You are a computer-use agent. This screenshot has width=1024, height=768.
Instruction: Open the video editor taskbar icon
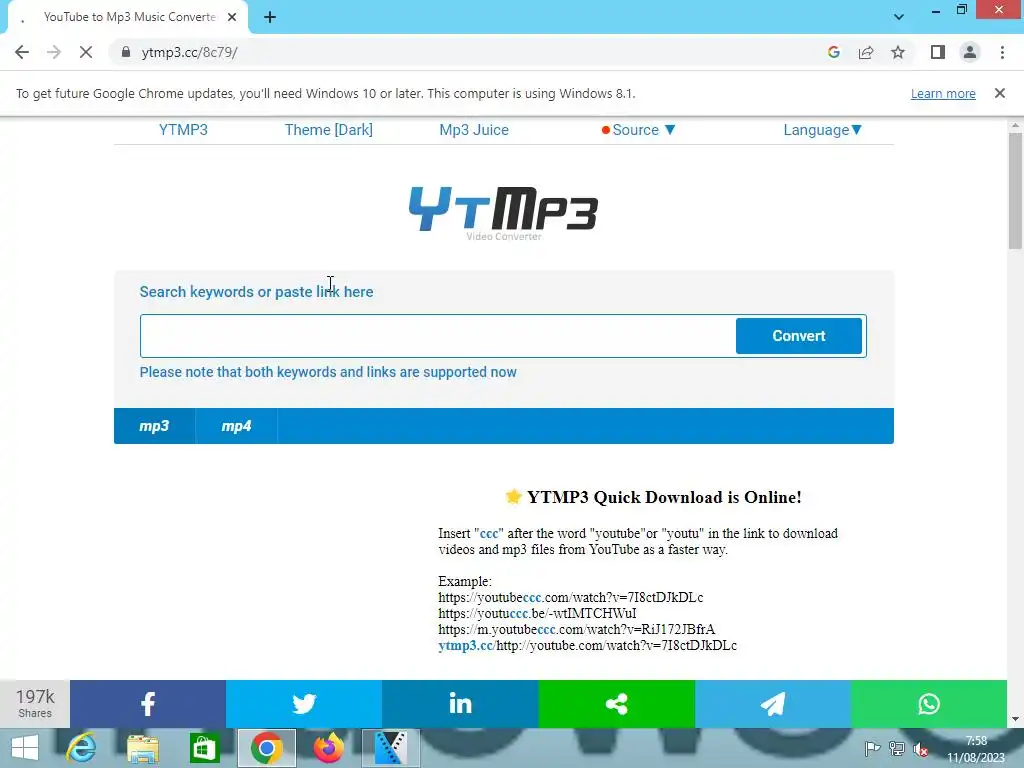[391, 748]
